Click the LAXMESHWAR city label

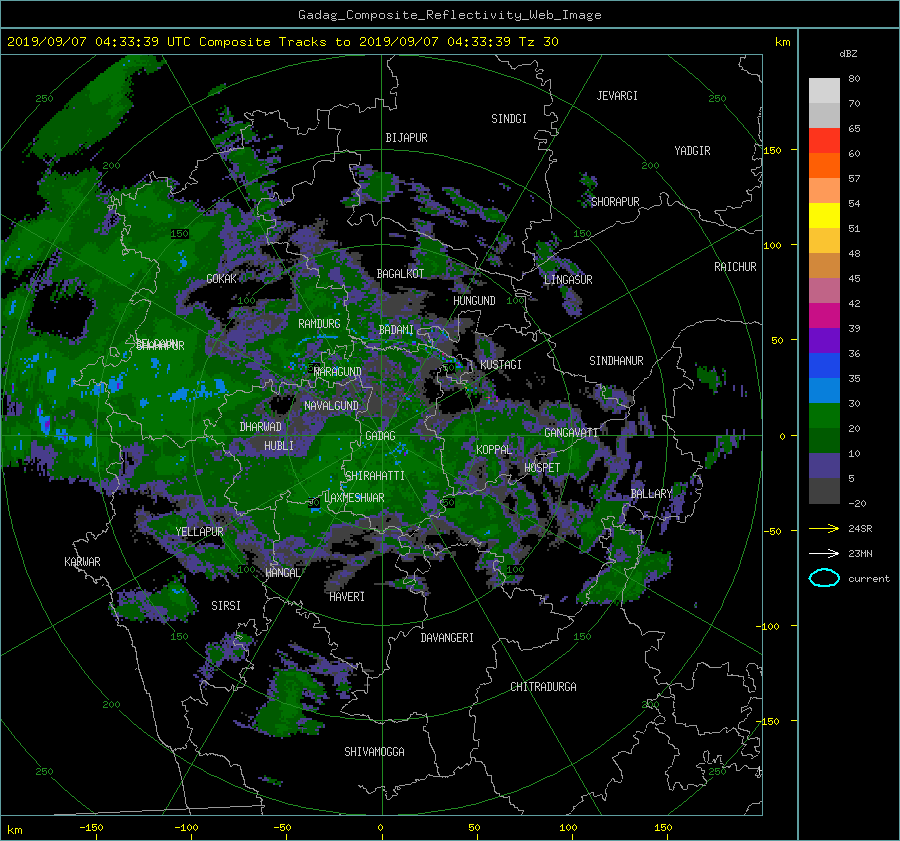[x=354, y=498]
